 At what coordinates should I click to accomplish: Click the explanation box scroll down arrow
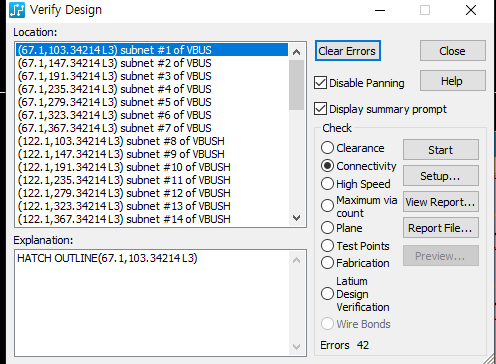pyautogui.click(x=296, y=347)
